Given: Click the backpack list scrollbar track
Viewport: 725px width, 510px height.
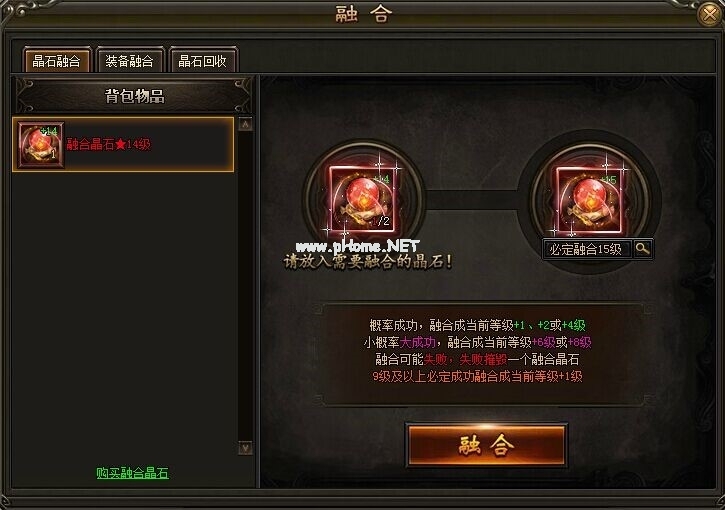Looking at the screenshot, I should (x=245, y=286).
